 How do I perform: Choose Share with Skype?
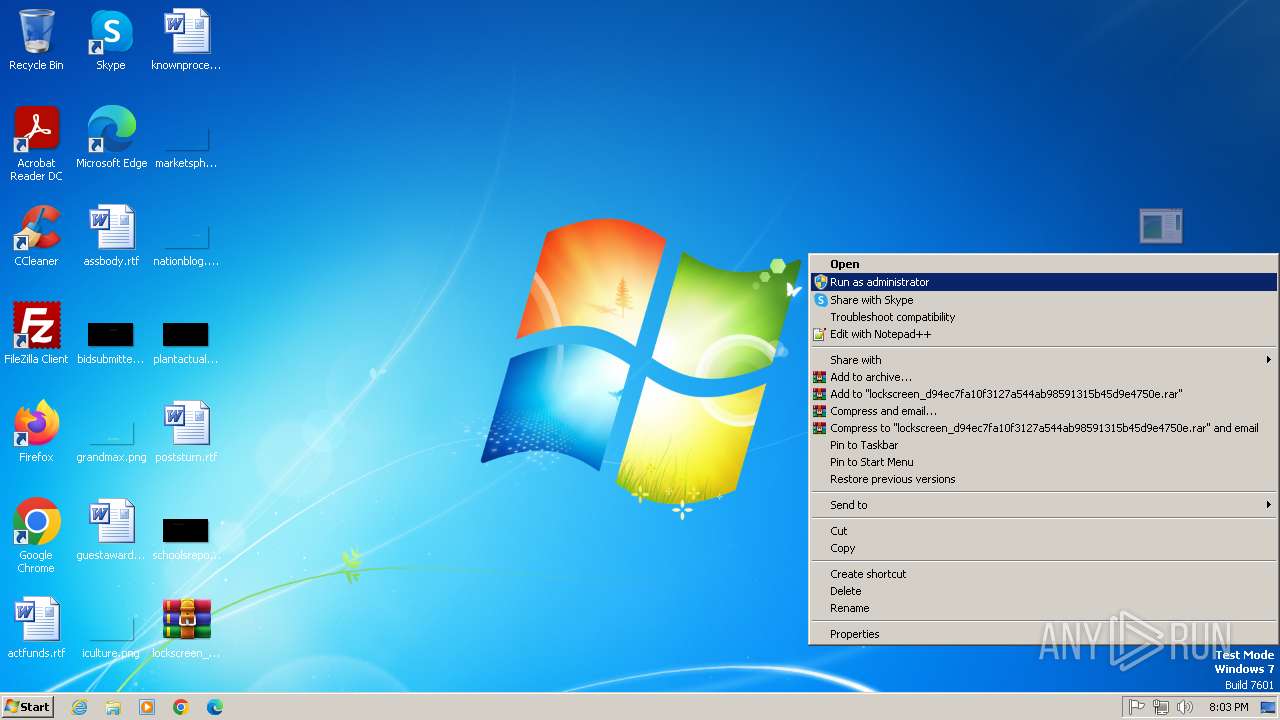(1043, 300)
